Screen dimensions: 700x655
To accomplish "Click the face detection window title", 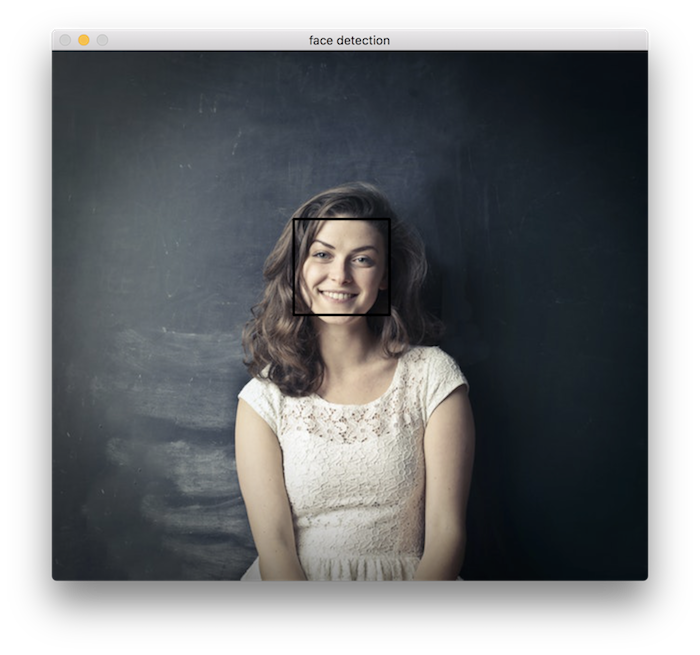I will 349,41.
